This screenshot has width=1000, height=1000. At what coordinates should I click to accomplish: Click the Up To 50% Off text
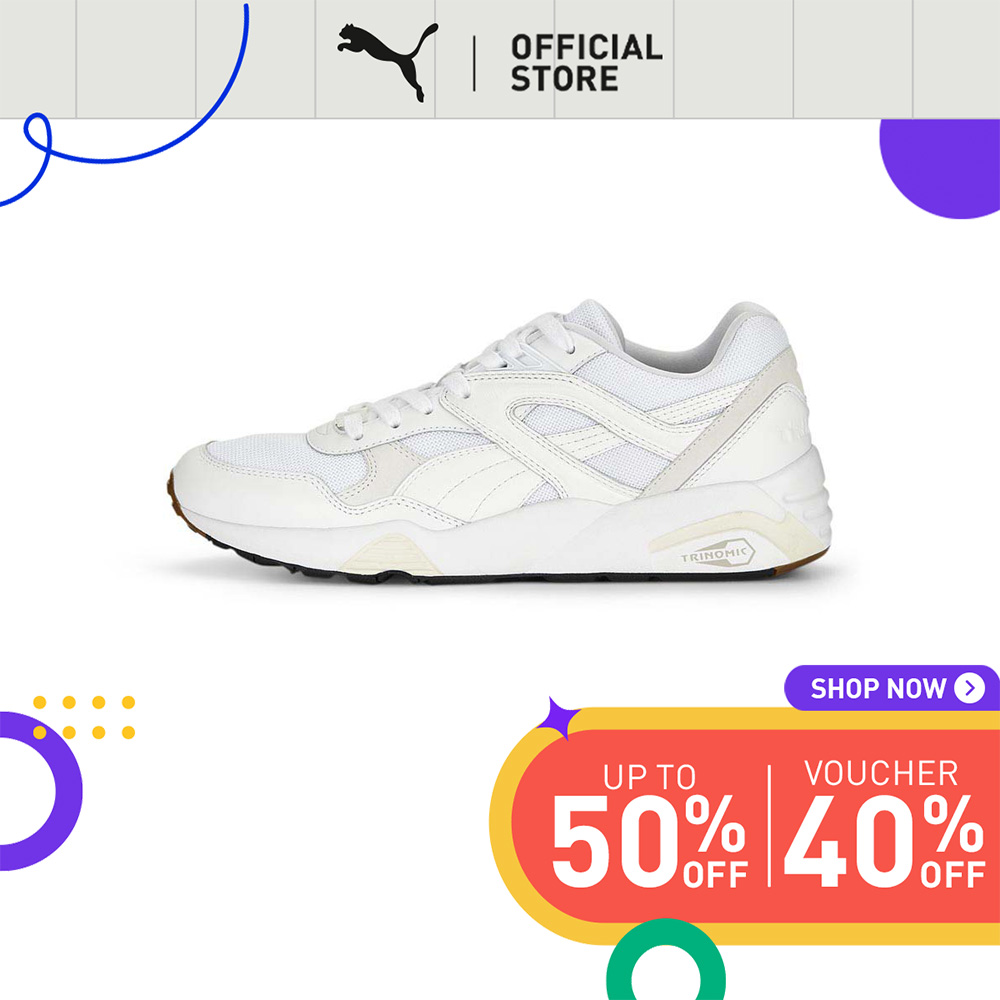[x=649, y=825]
